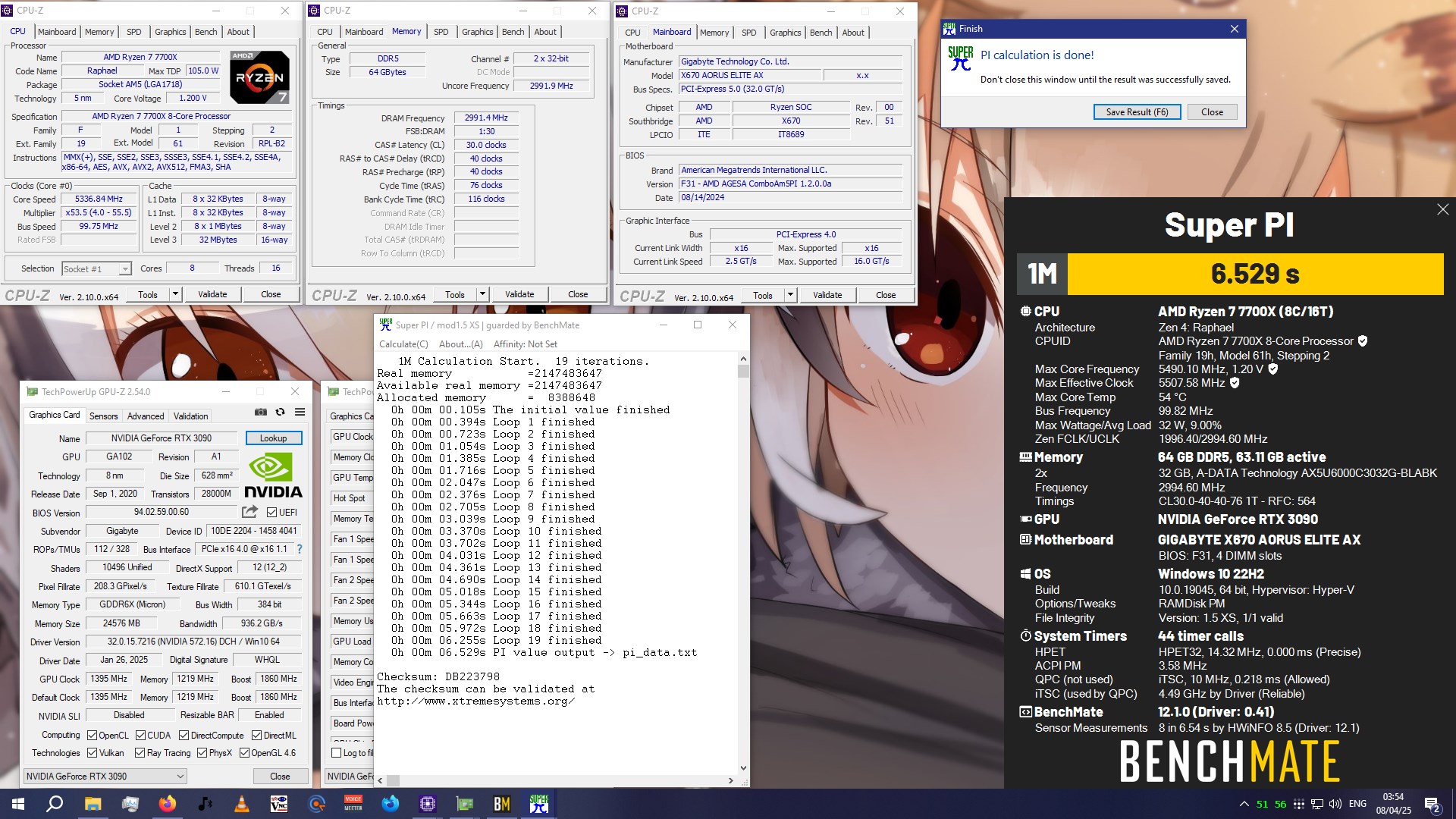This screenshot has width=1456, height=819.
Task: Open Graphics tab in Mainboard CPU-Z window
Action: tap(785, 33)
